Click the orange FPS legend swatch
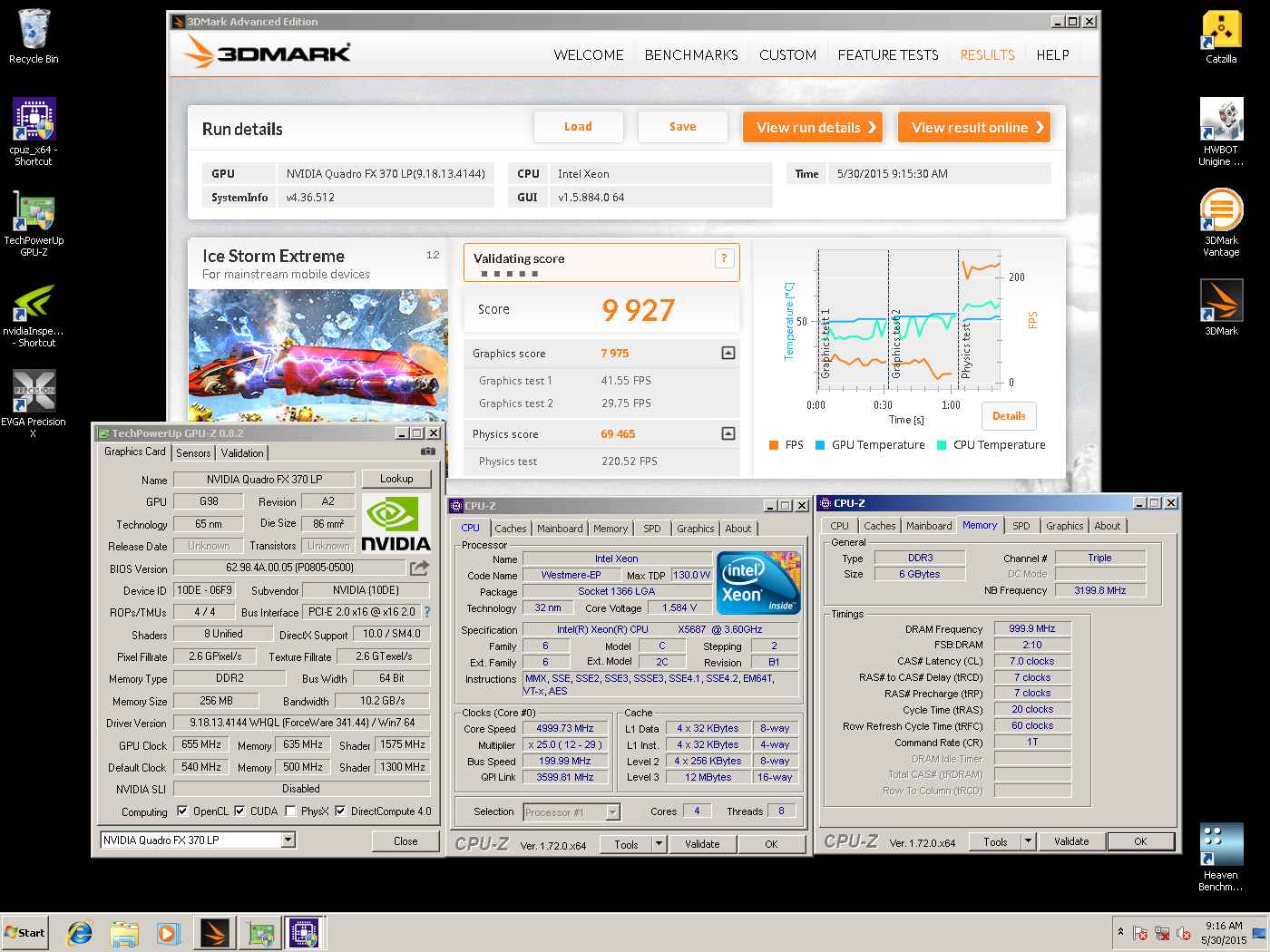This screenshot has width=1270, height=952. [774, 445]
